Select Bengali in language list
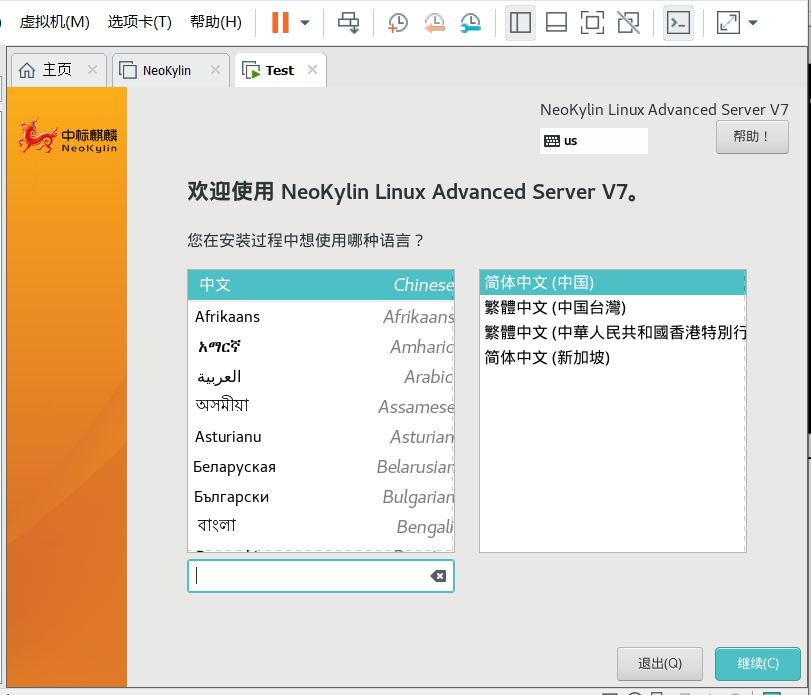This screenshot has width=811, height=695. point(321,526)
